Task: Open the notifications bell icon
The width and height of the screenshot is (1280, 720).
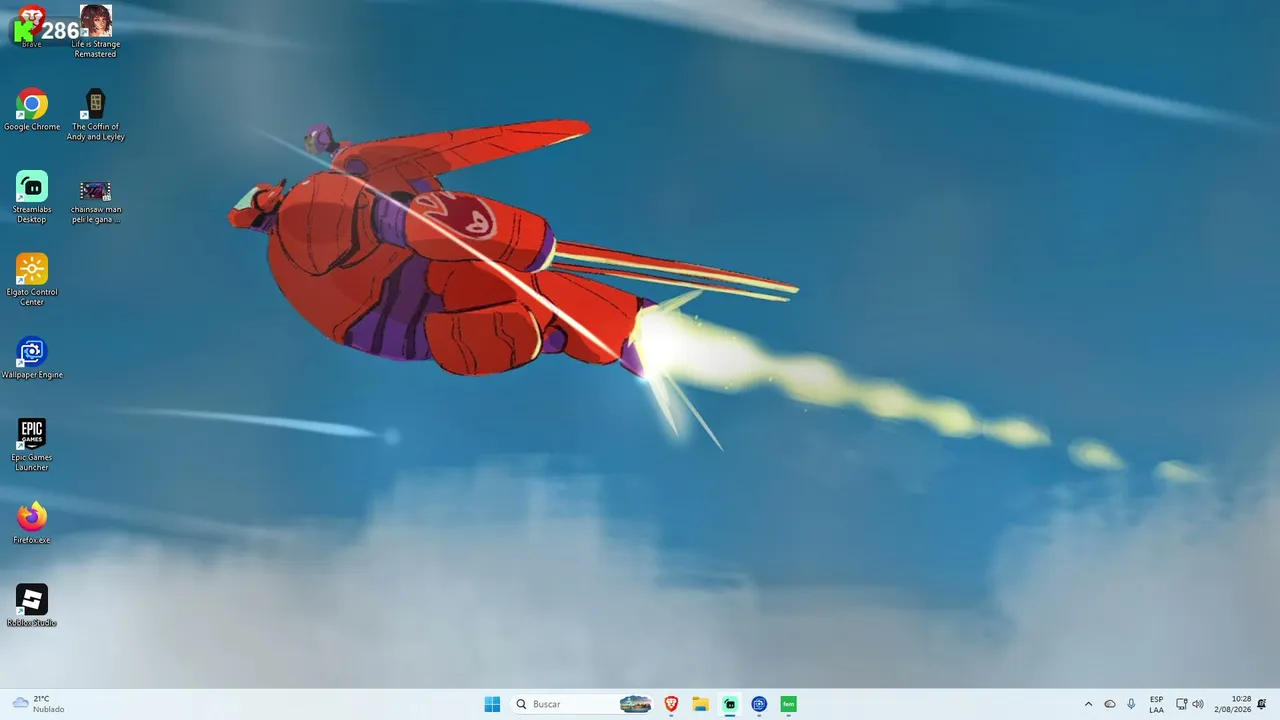Action: click(x=1262, y=704)
